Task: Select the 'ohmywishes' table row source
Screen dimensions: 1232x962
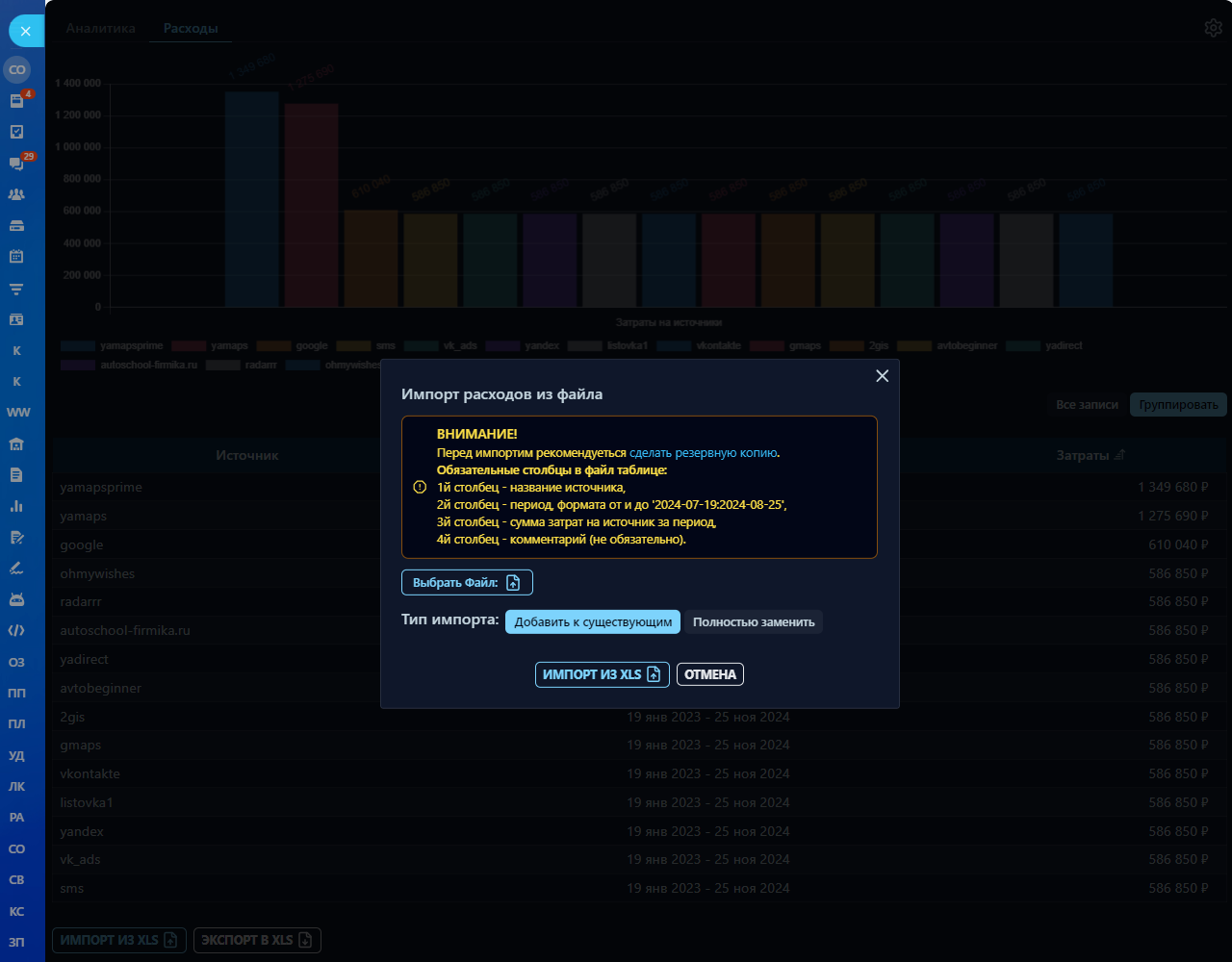Action: coord(97,573)
